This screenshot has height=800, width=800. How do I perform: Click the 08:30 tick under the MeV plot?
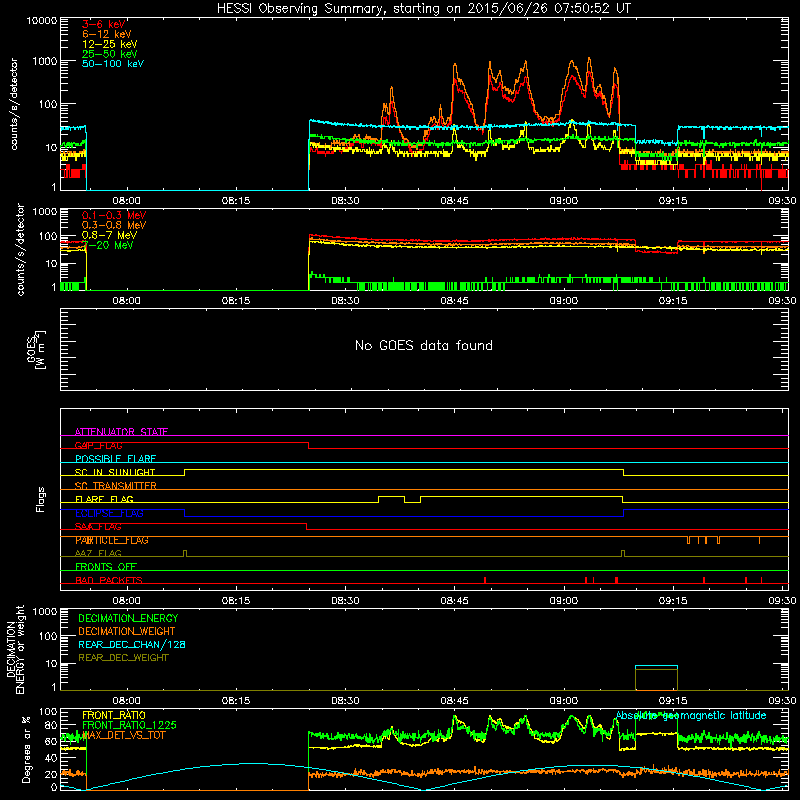click(345, 301)
